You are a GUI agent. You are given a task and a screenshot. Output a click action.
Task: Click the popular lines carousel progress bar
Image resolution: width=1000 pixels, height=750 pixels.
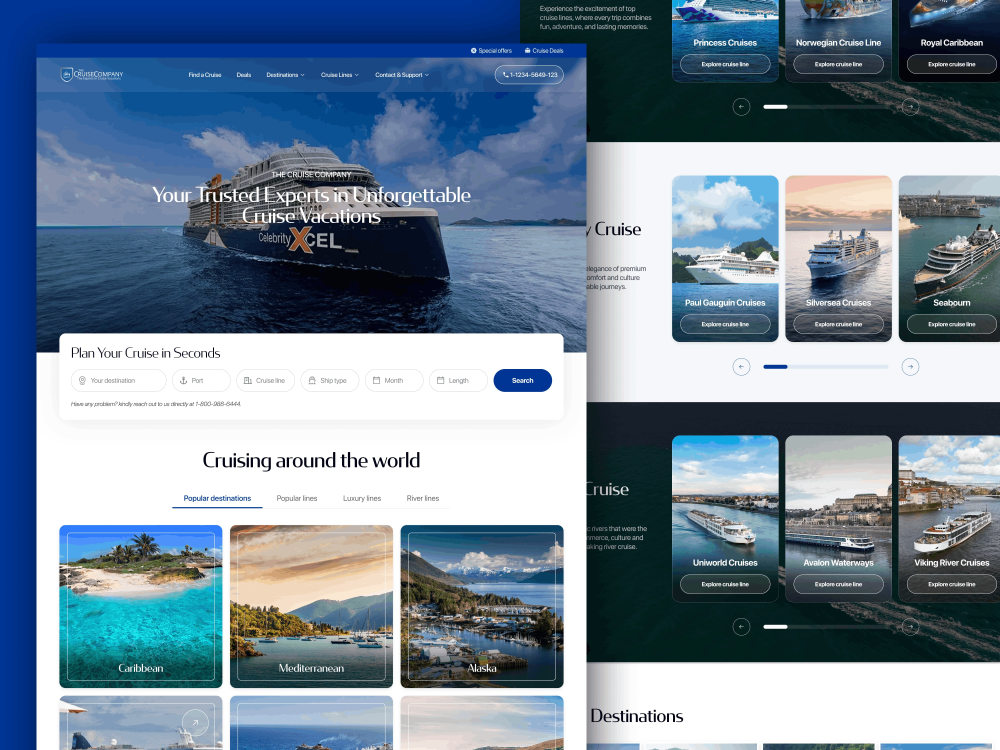826,107
